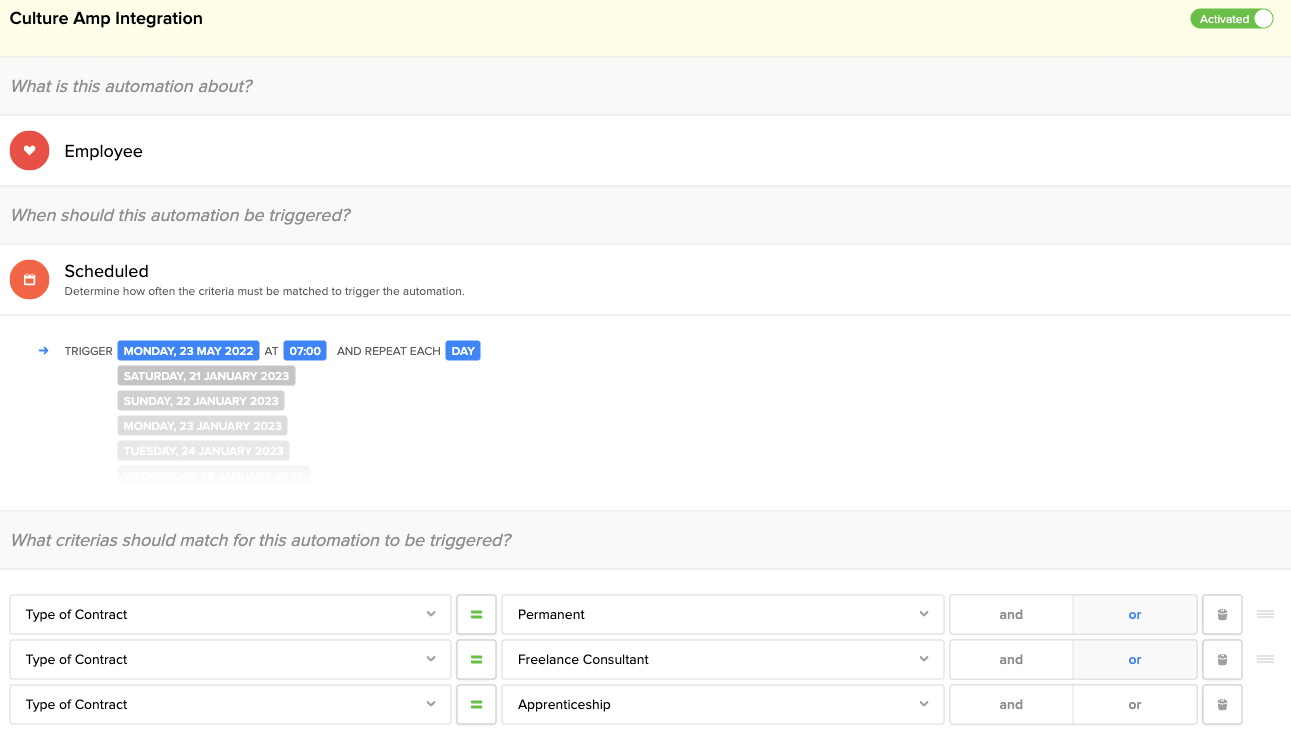Click the orange calendar Scheduled icon
The width and height of the screenshot is (1291, 732).
(x=30, y=280)
